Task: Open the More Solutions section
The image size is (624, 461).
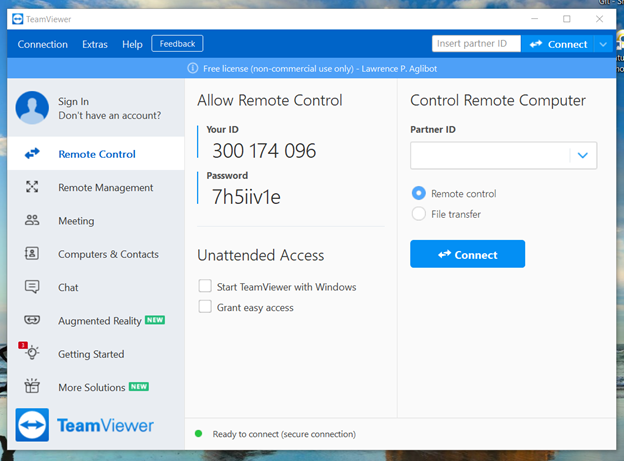Action: pyautogui.click(x=96, y=387)
